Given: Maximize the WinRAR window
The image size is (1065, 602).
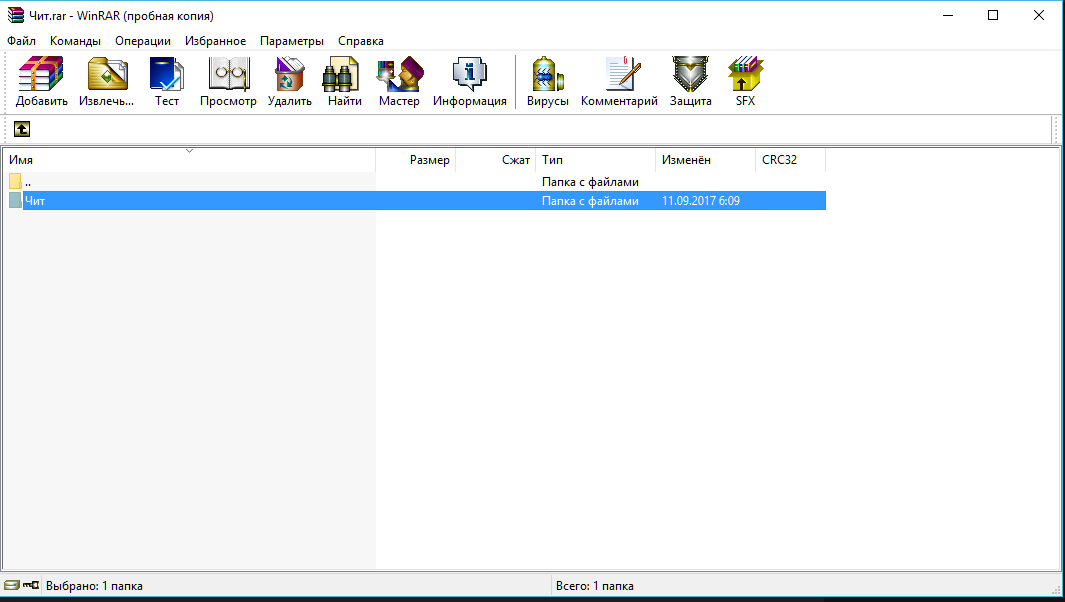Looking at the screenshot, I should [x=993, y=15].
